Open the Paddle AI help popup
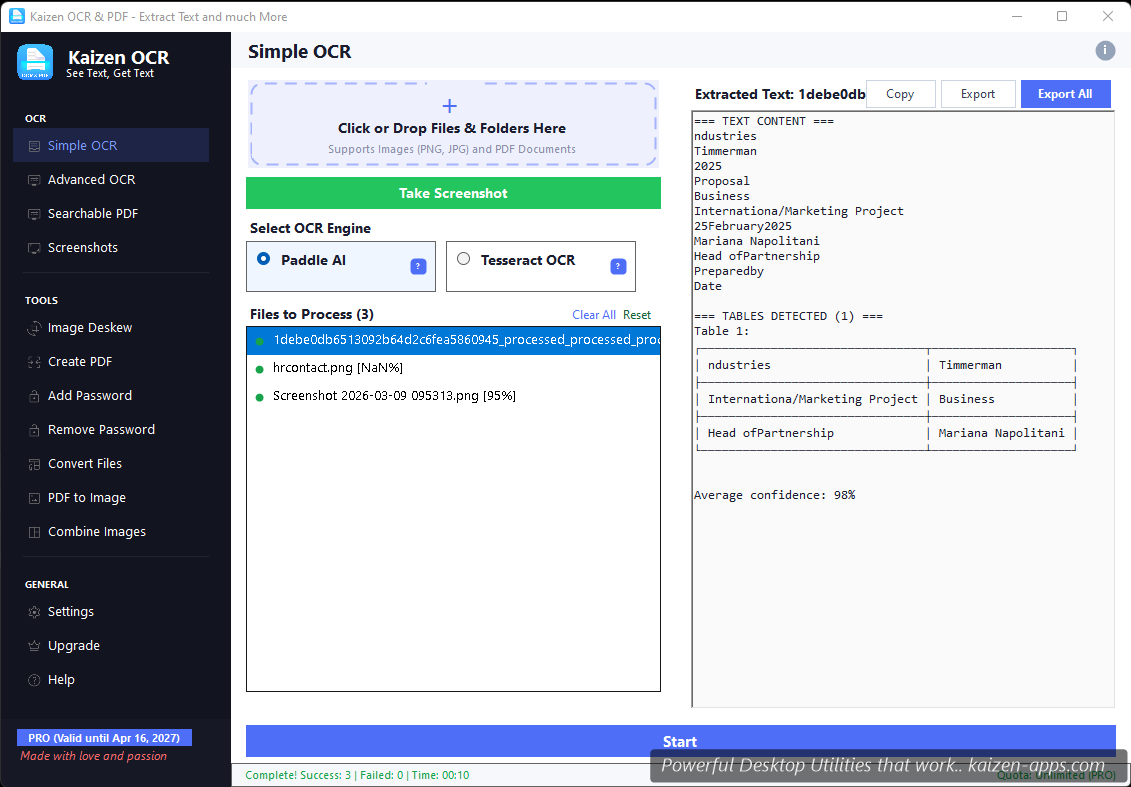 (418, 267)
